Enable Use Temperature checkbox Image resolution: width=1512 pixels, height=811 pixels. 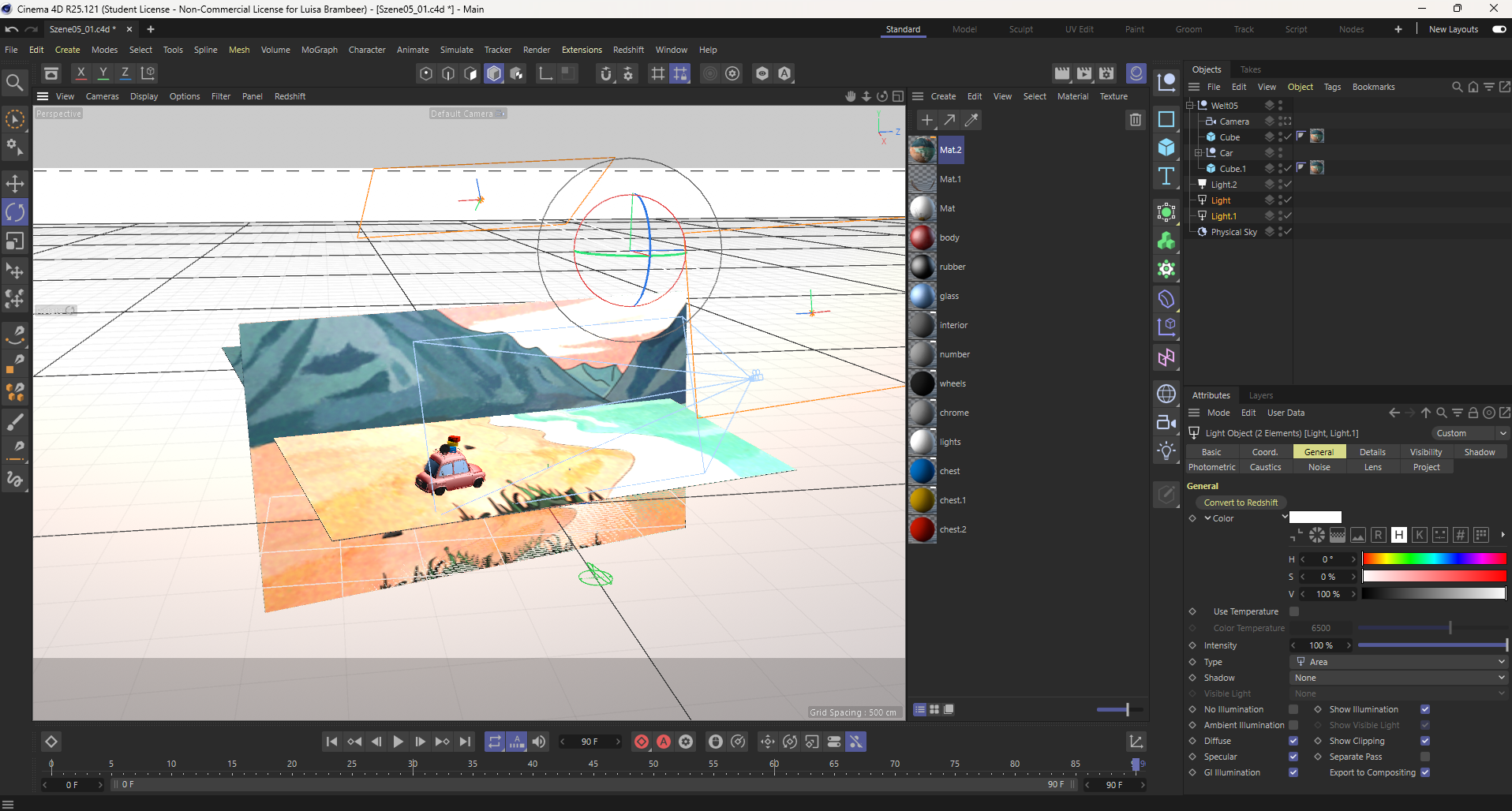click(1294, 611)
